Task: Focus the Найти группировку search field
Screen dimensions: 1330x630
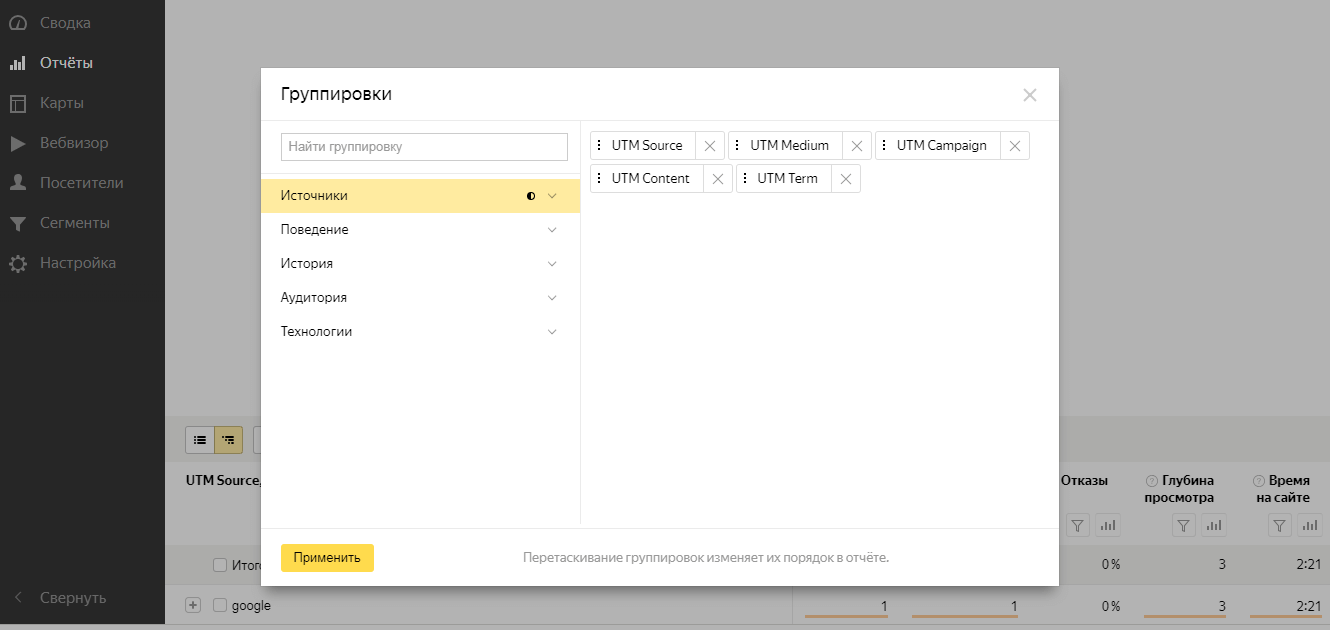Action: pyautogui.click(x=424, y=147)
